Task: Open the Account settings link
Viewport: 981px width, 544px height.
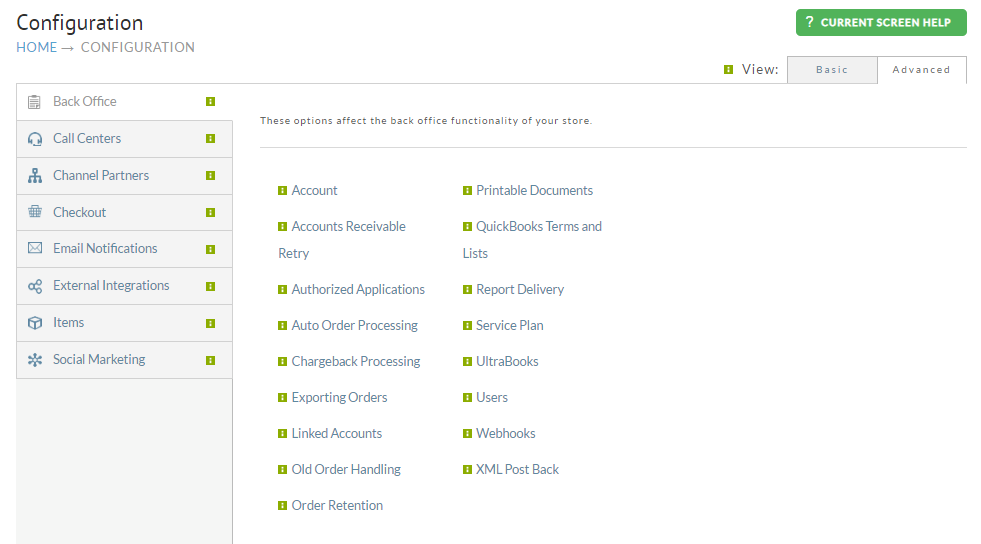Action: (x=314, y=190)
